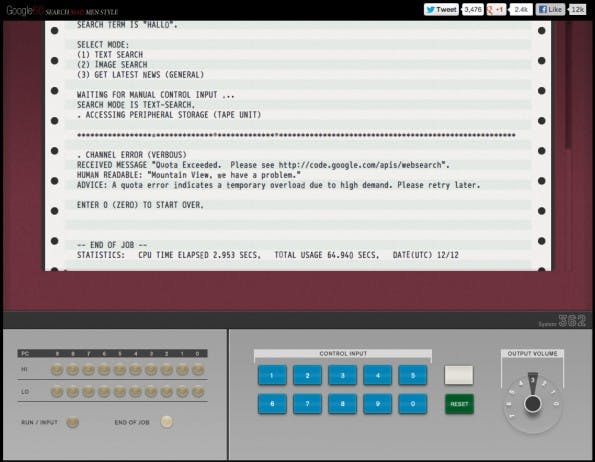This screenshot has width=595, height=462.
Task: Click the Facebook Like button
Action: (550, 9)
